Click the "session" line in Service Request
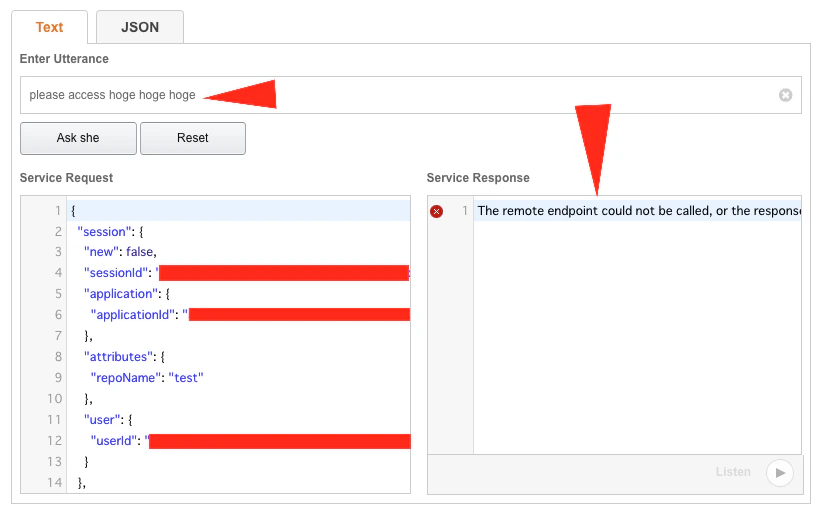Image resolution: width=823 pixels, height=516 pixels. click(x=110, y=231)
